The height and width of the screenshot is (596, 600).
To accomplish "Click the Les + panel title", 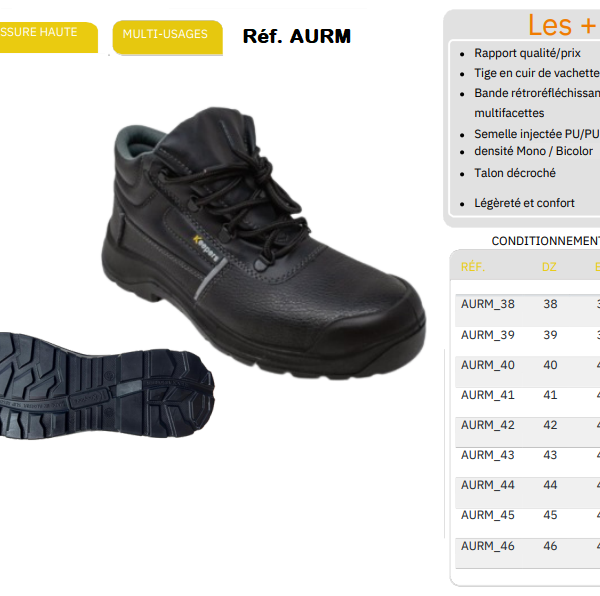I will coord(562,25).
